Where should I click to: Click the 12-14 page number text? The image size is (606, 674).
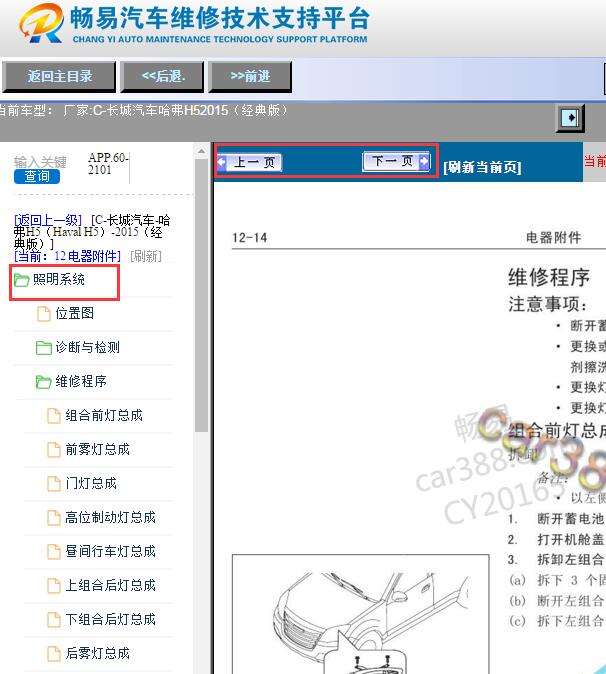250,238
